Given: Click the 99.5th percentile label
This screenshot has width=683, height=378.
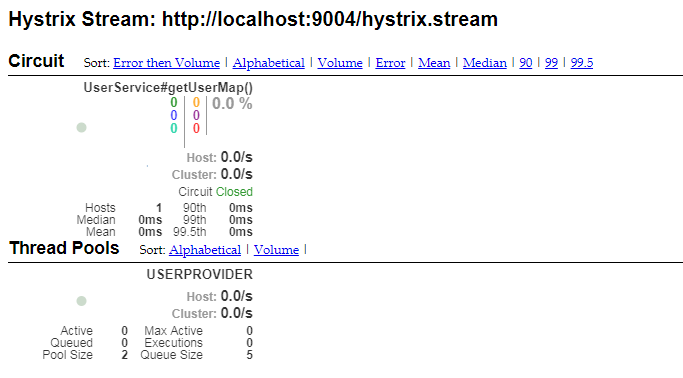Looking at the screenshot, I should point(189,232).
